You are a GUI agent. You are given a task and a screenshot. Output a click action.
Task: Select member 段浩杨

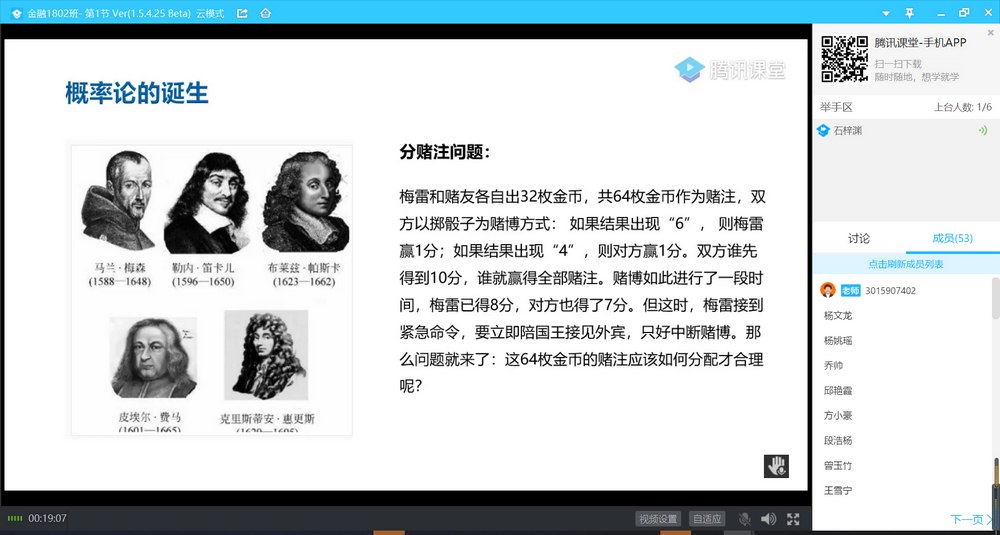838,441
